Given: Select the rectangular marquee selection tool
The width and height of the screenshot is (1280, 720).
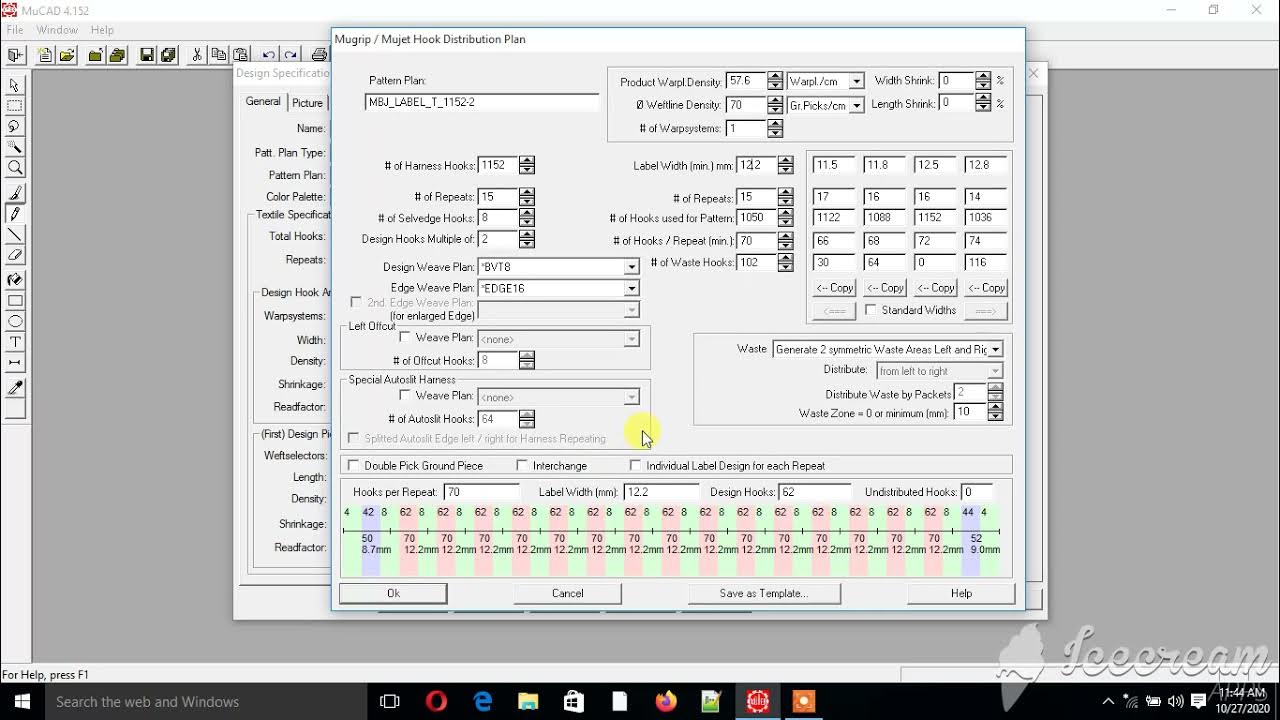Looking at the screenshot, I should click(15, 105).
